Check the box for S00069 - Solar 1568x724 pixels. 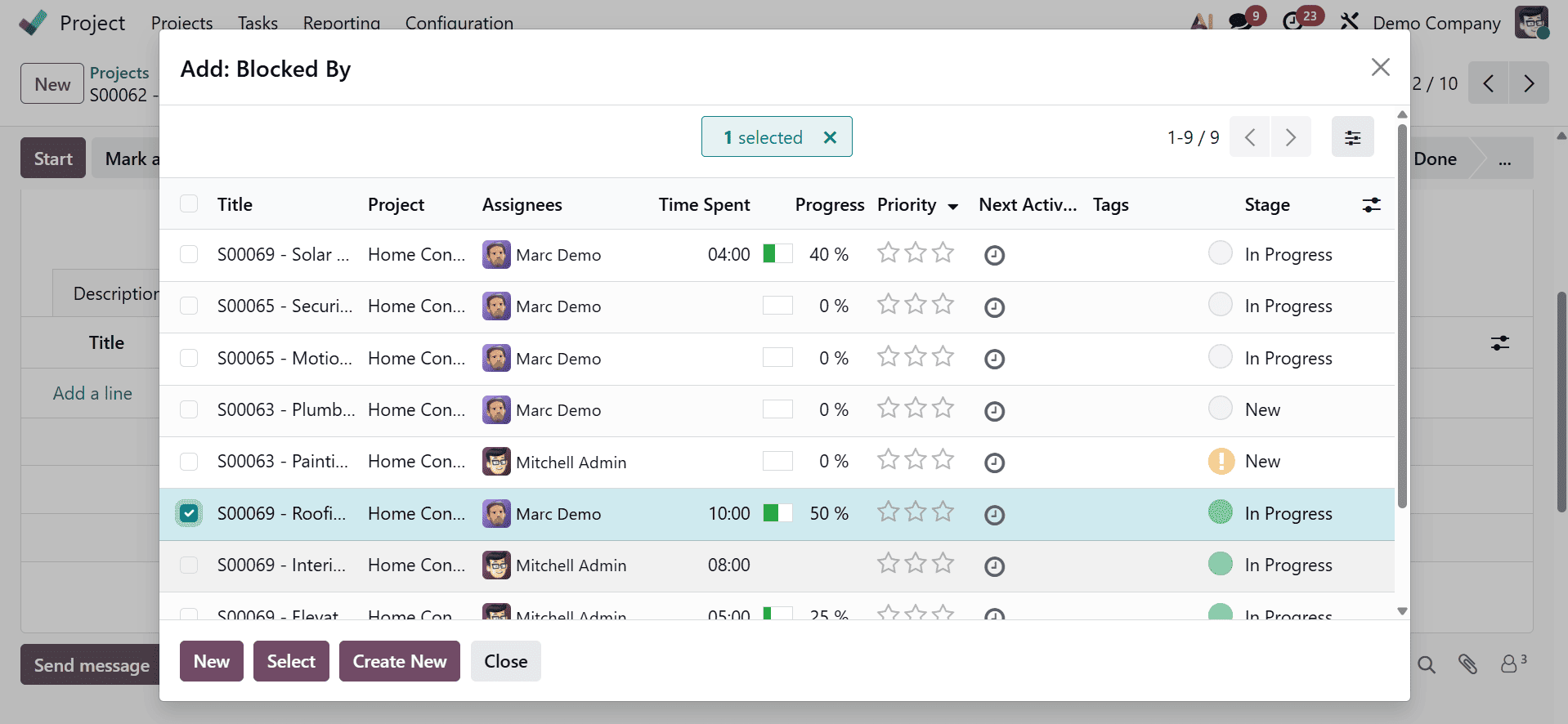click(x=189, y=254)
